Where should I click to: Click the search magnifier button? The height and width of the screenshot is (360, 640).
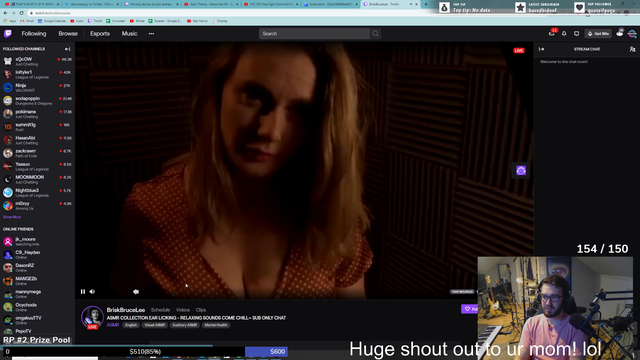[x=376, y=33]
